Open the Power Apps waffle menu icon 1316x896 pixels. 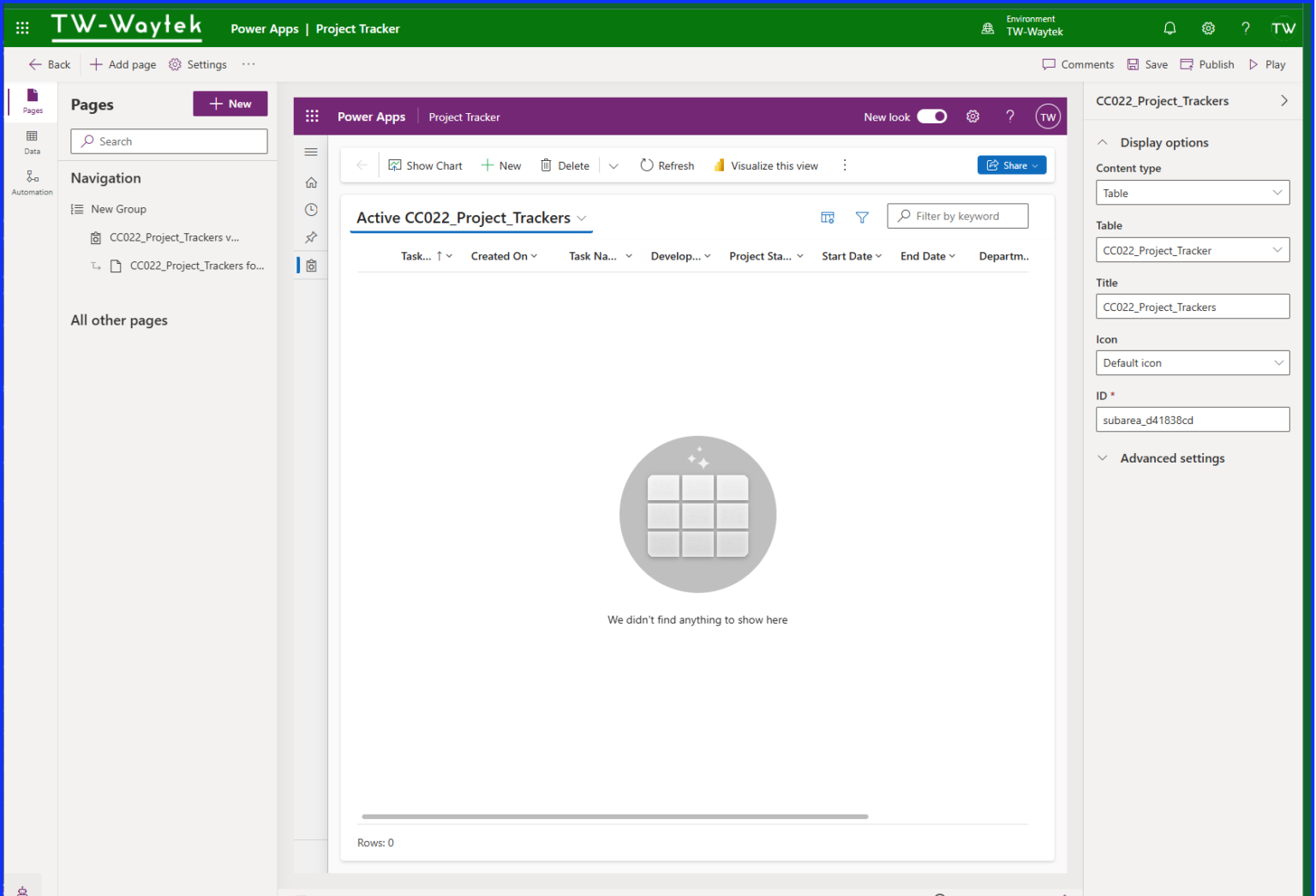[x=312, y=116]
